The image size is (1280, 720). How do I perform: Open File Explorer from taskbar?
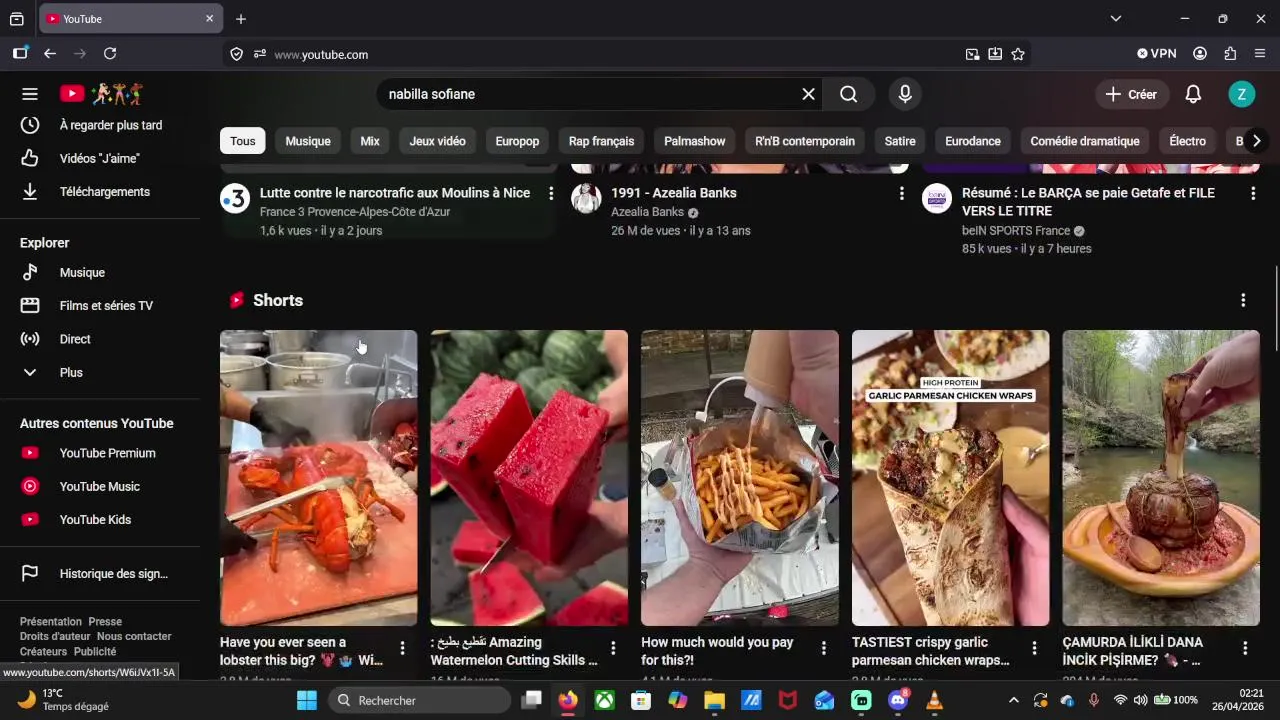click(x=714, y=700)
